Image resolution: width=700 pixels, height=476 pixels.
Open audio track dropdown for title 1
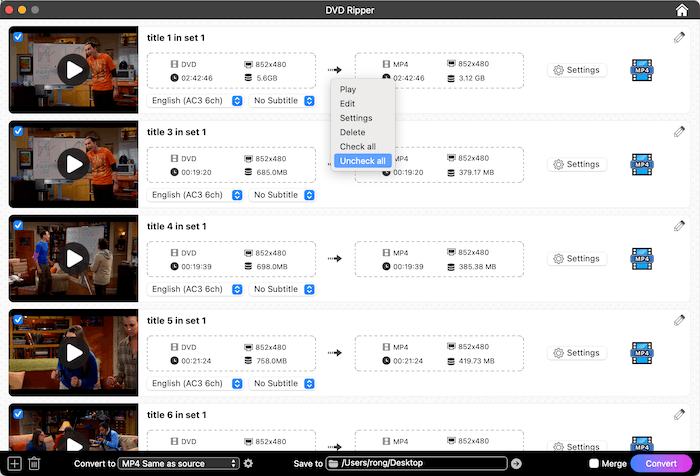pyautogui.click(x=196, y=100)
